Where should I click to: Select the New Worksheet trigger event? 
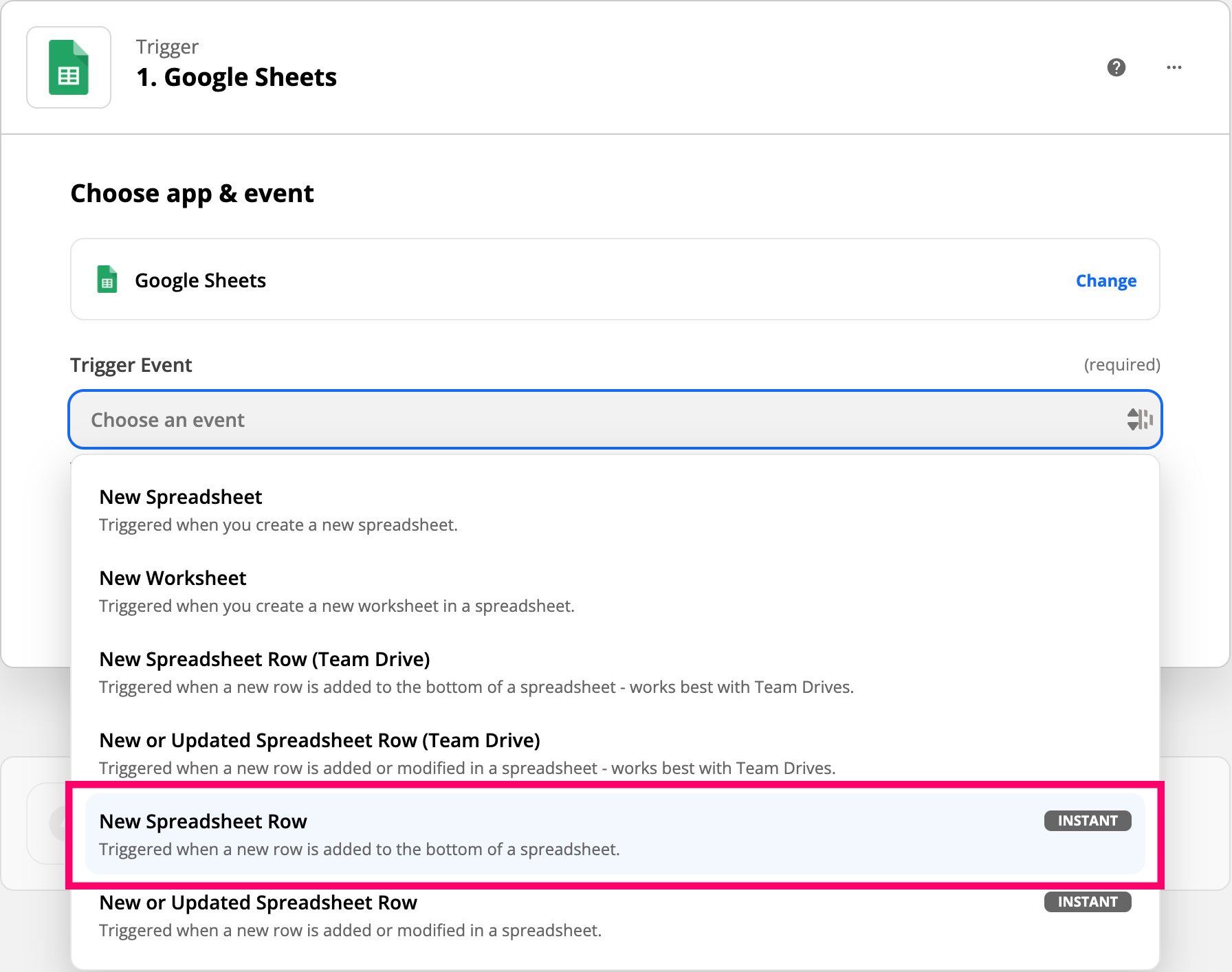pos(615,591)
